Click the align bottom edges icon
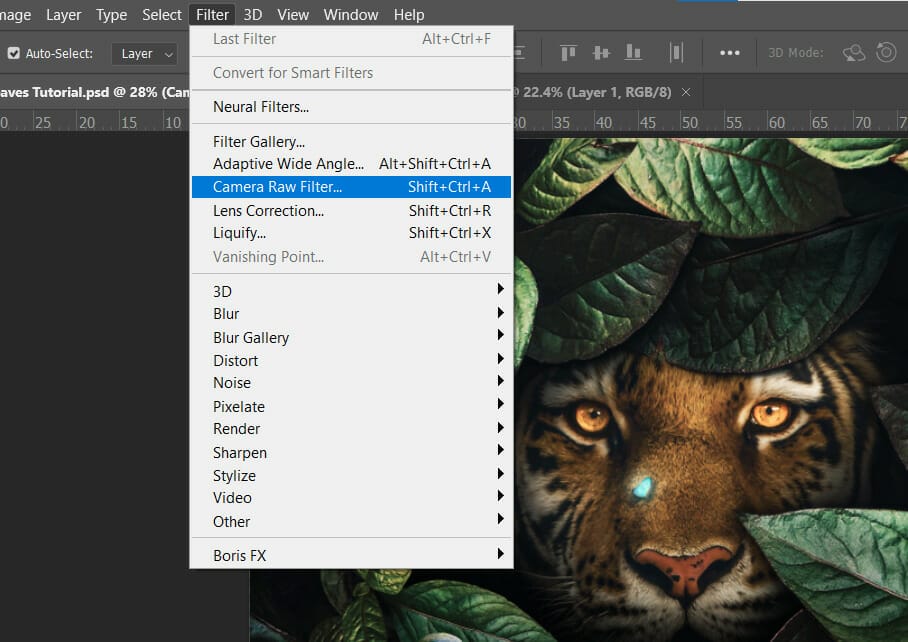The width and height of the screenshot is (908, 642). (x=633, y=53)
